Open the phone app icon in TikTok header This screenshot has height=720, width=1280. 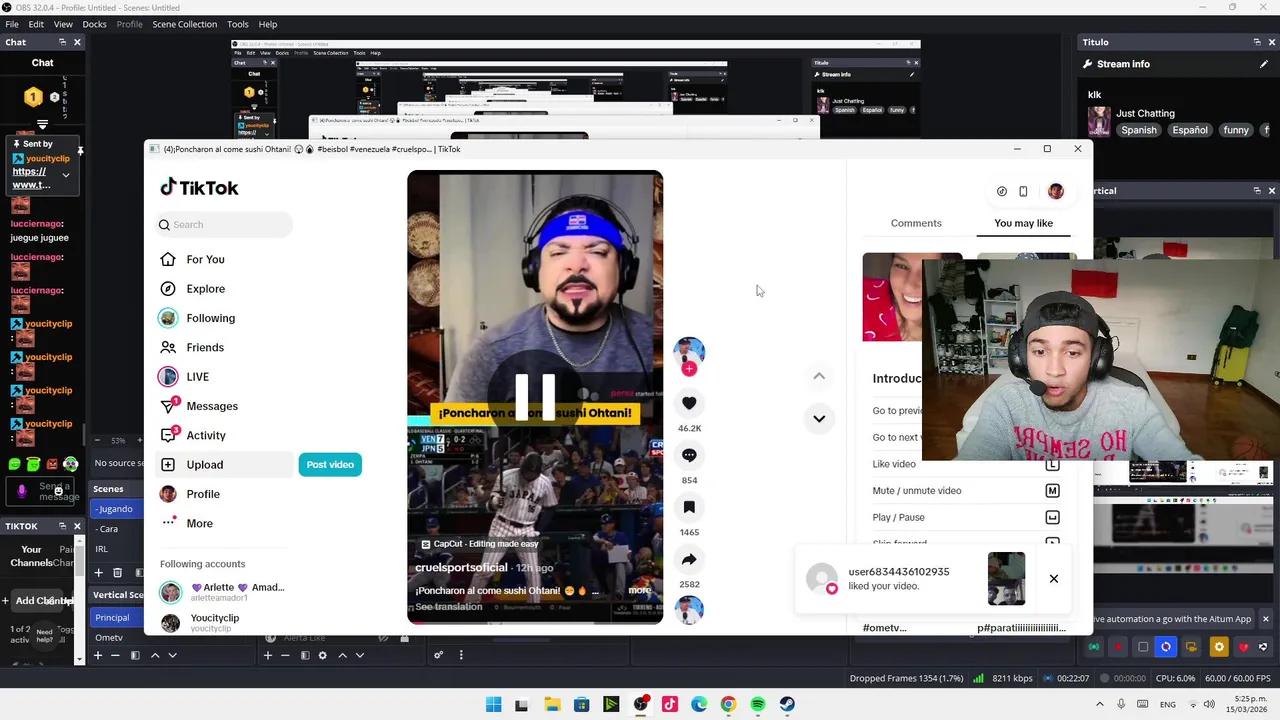point(1023,191)
